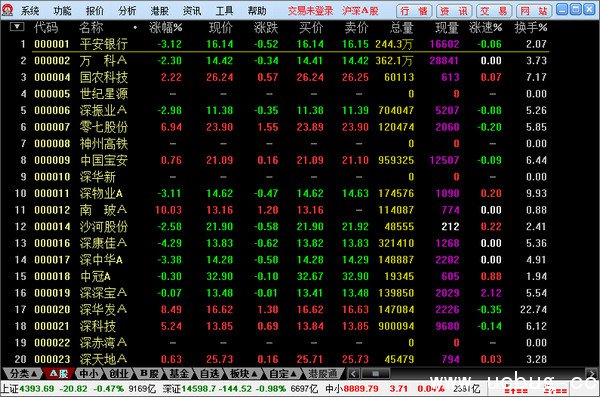Open the 分析 menu
The height and width of the screenshot is (397, 600).
(127, 11)
